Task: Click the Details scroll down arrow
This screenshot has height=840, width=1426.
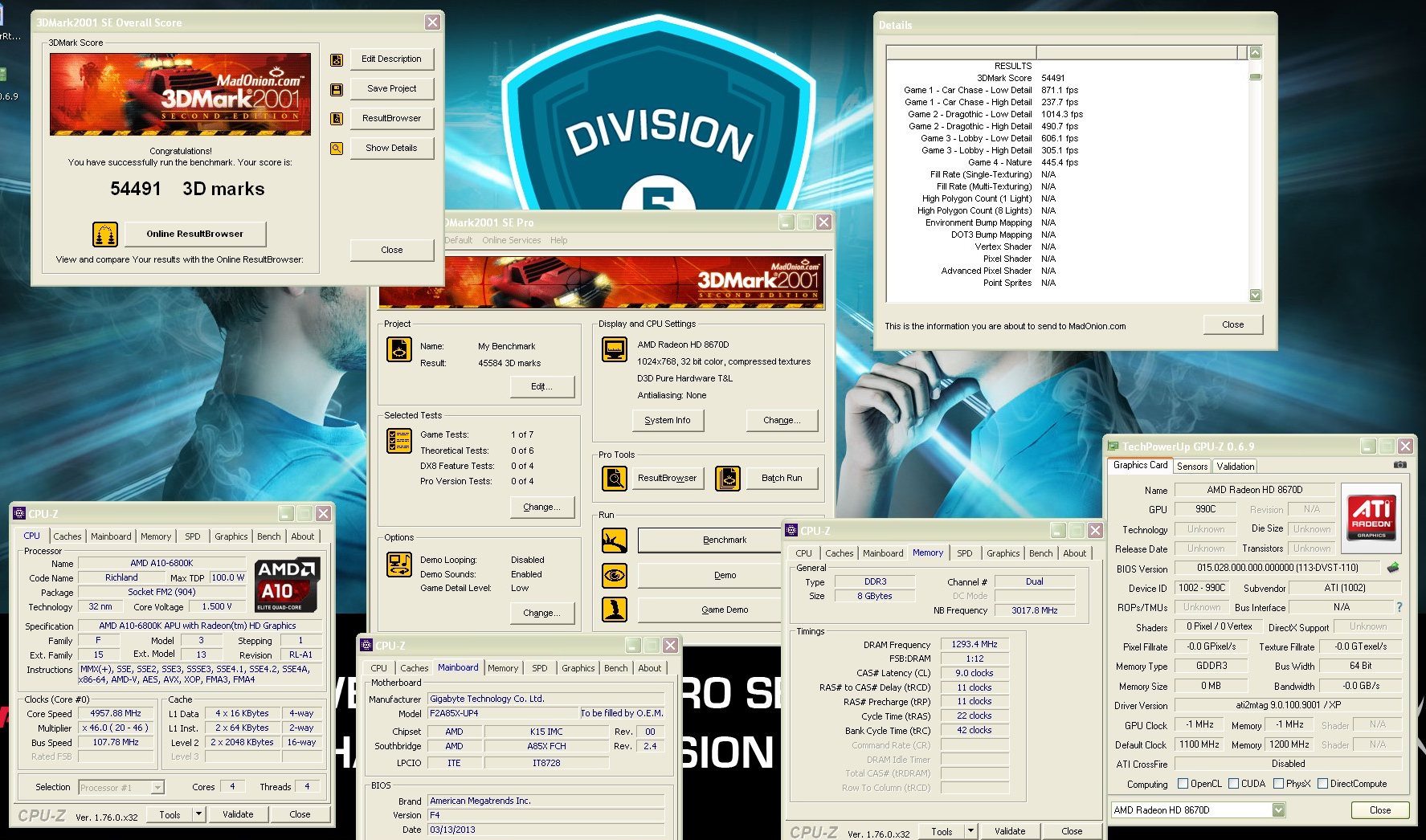Action: point(1256,296)
